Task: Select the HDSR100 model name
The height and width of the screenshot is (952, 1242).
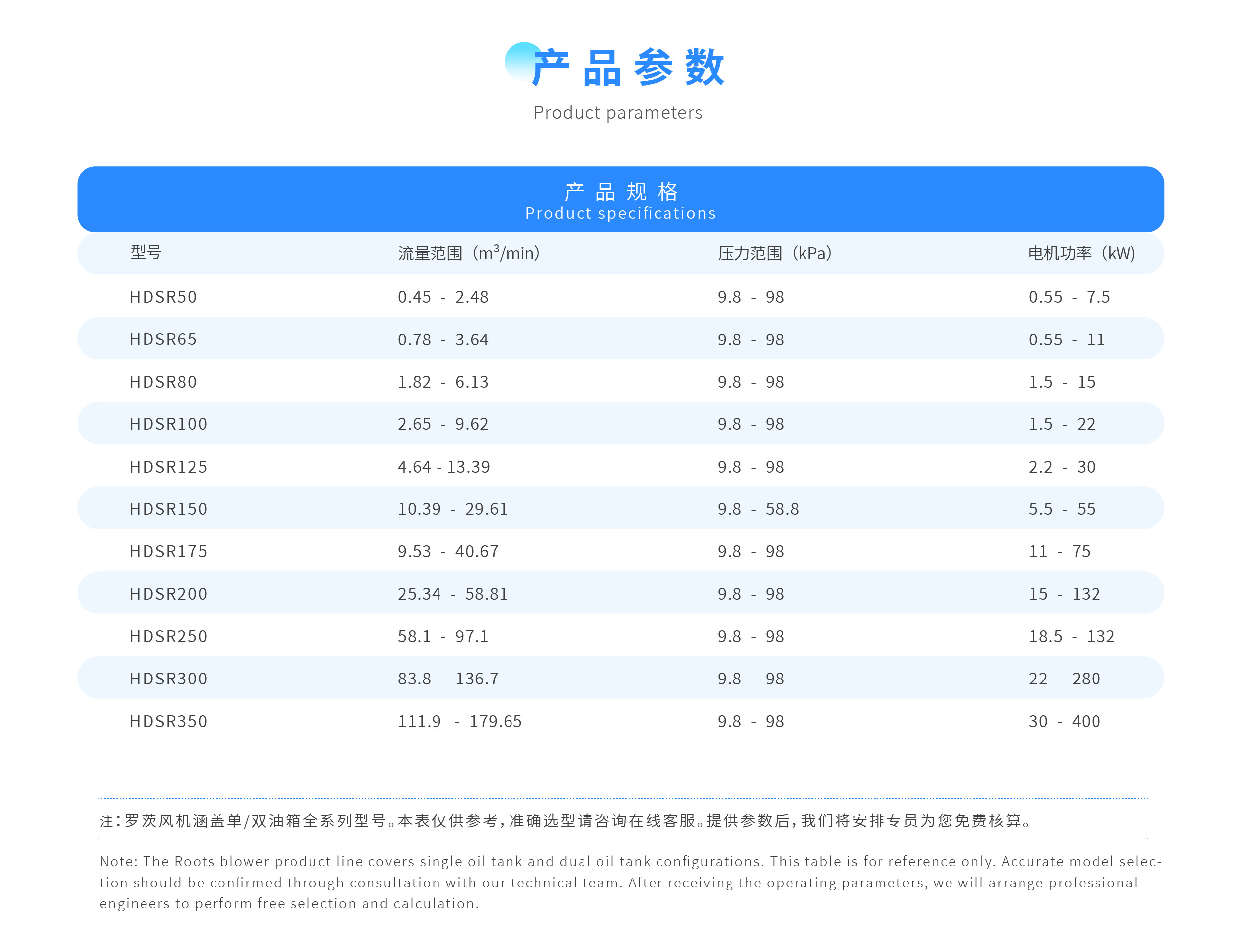Action: point(168,424)
